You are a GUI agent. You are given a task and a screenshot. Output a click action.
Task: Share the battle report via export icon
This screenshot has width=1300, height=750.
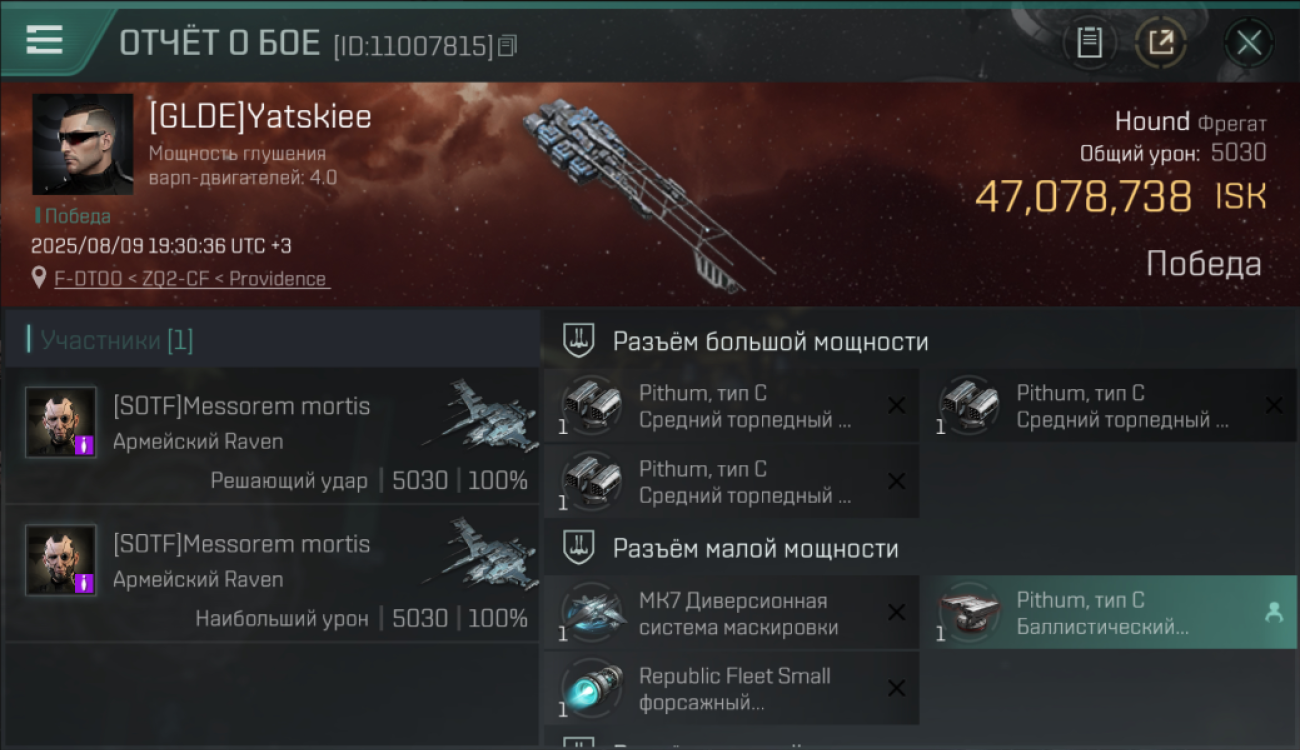(1161, 43)
